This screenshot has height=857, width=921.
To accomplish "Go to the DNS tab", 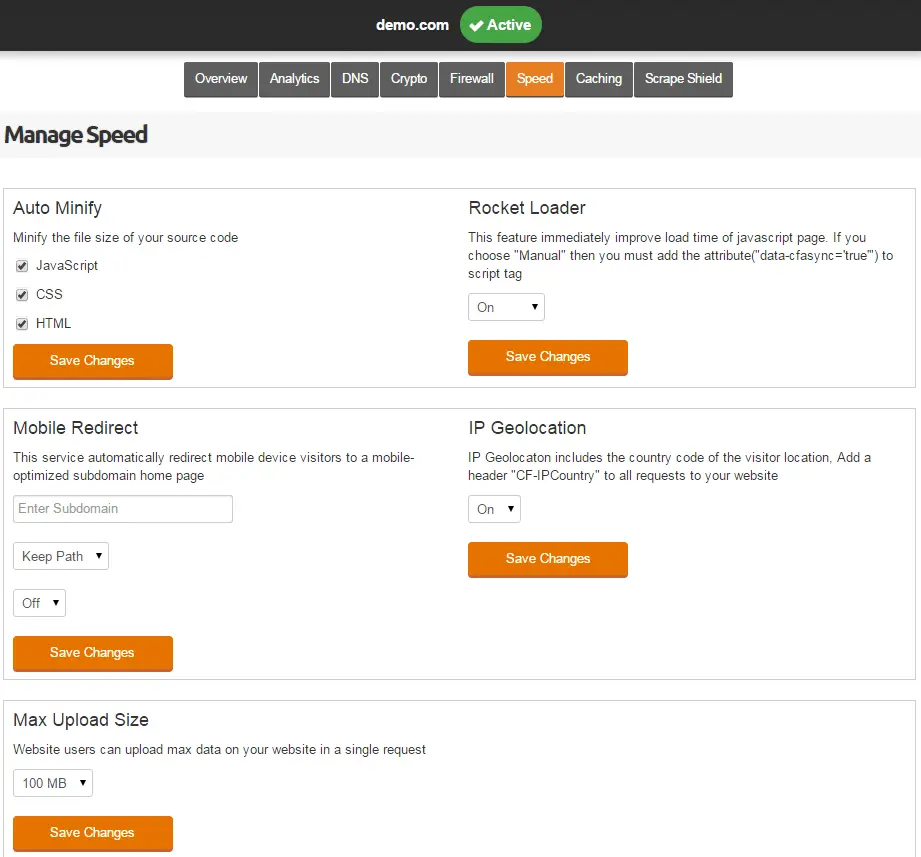I will click(355, 79).
